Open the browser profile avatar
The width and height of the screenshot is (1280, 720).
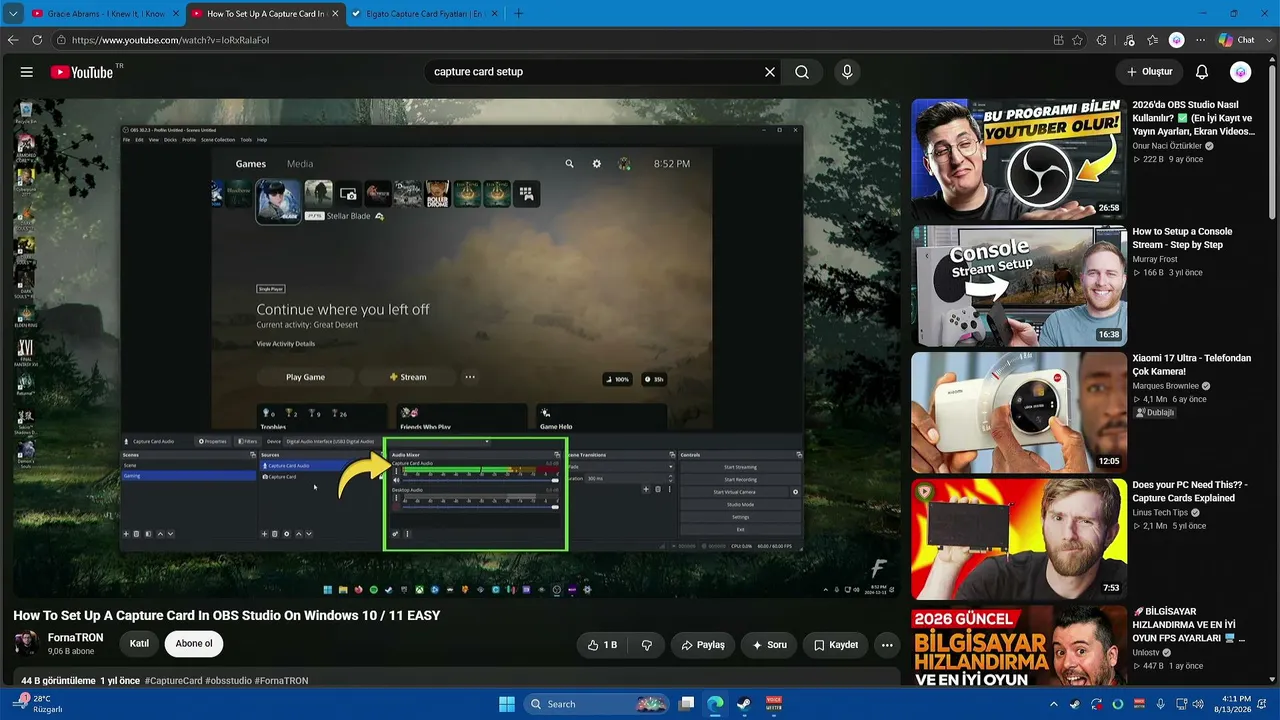(1177, 40)
